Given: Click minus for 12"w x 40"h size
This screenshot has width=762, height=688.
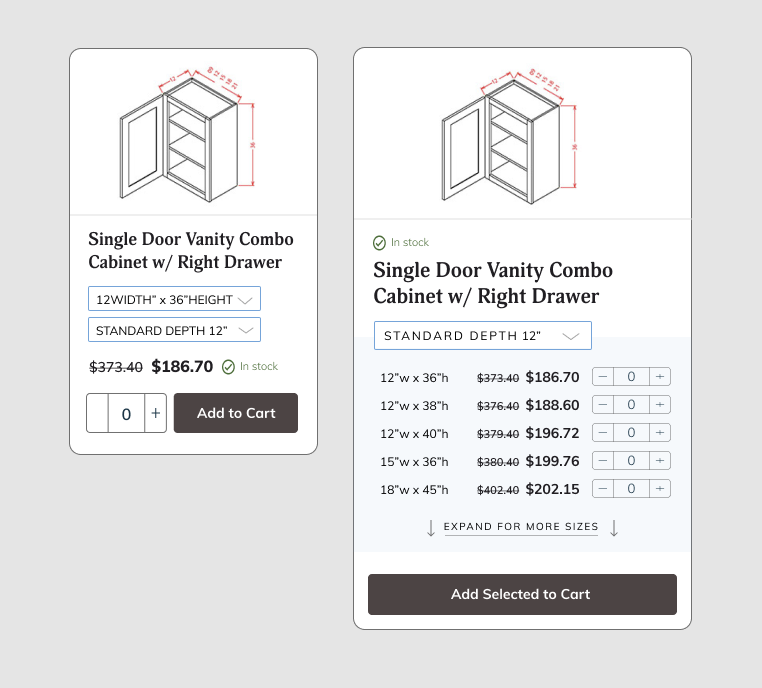Looking at the screenshot, I should pos(602,433).
